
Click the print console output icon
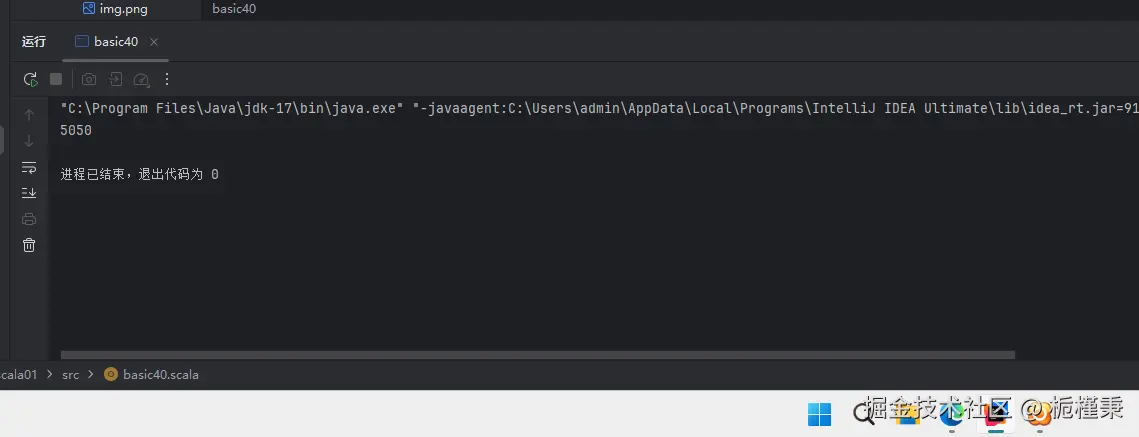tap(29, 219)
